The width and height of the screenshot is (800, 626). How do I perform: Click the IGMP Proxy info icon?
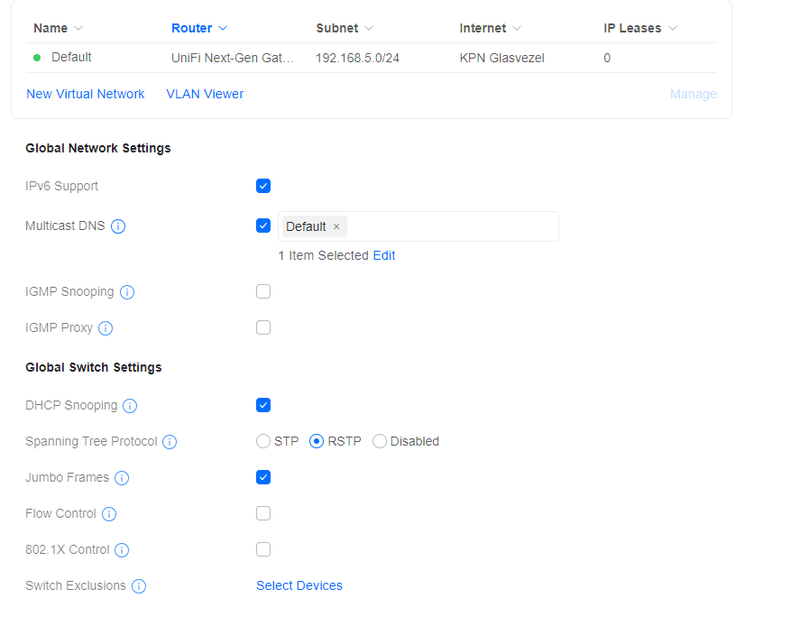106,328
